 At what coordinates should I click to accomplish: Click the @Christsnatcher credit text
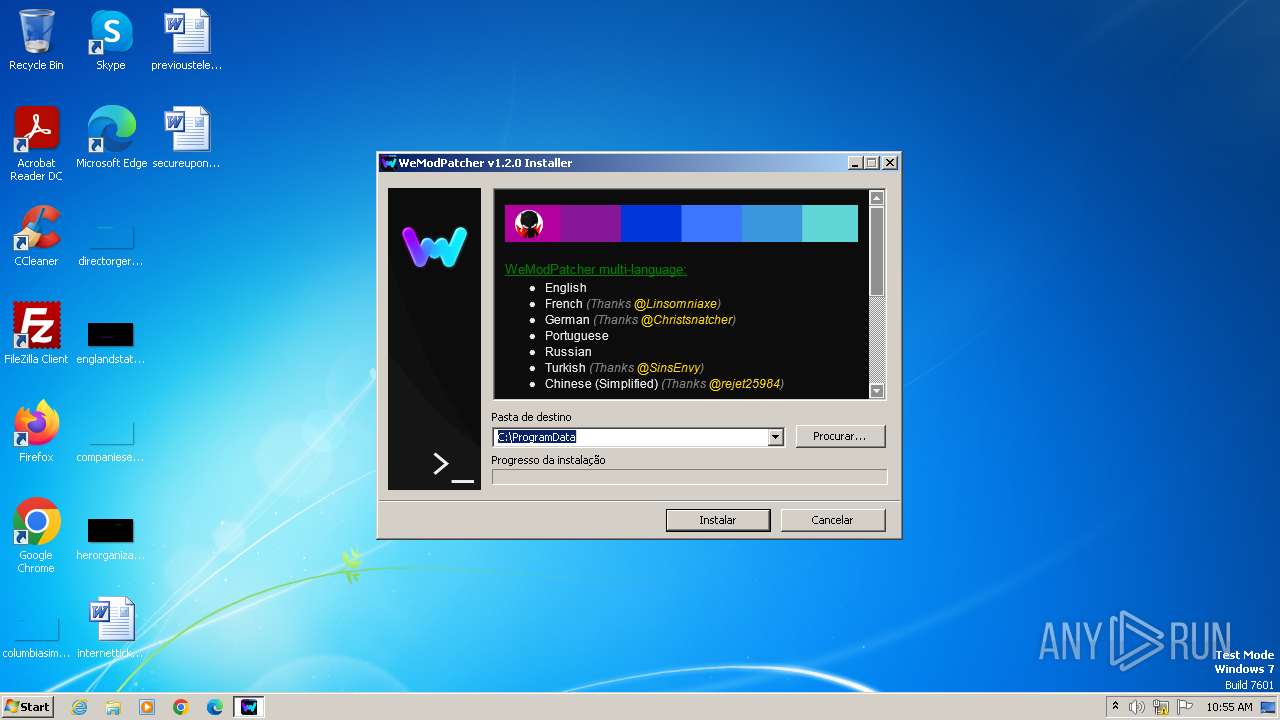(x=688, y=320)
